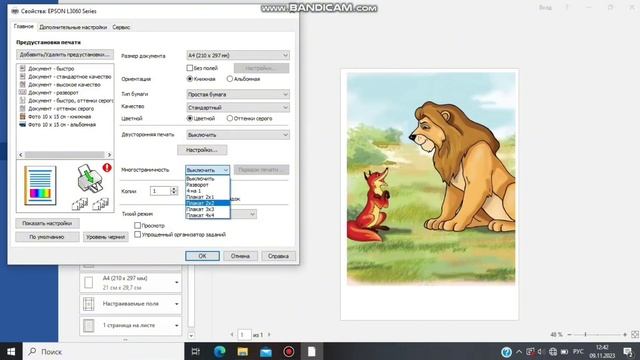The height and width of the screenshot is (360, 640).
Task: Click the volume speaker tray icon
Action: 540,352
